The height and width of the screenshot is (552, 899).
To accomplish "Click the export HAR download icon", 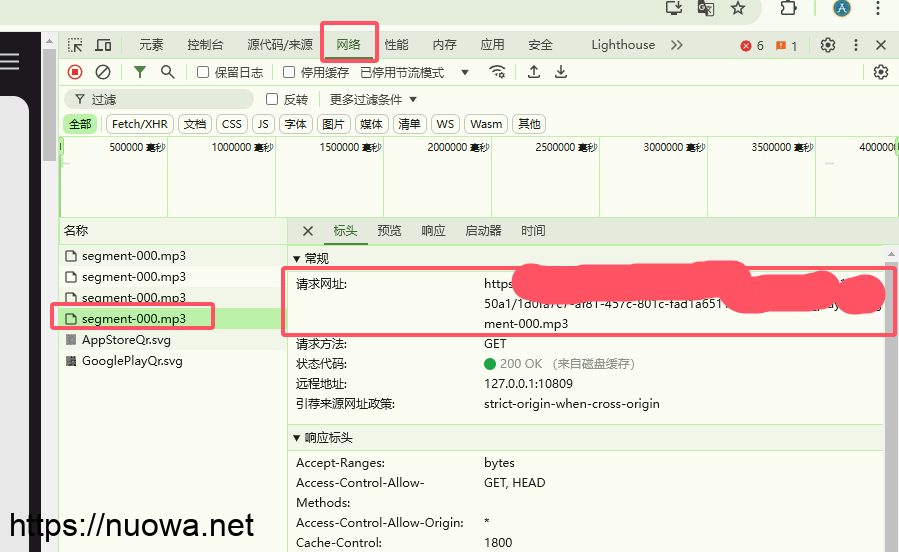I will tap(561, 72).
